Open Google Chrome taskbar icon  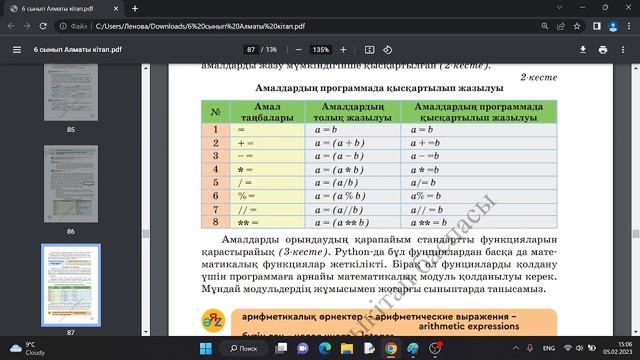pos(391,349)
